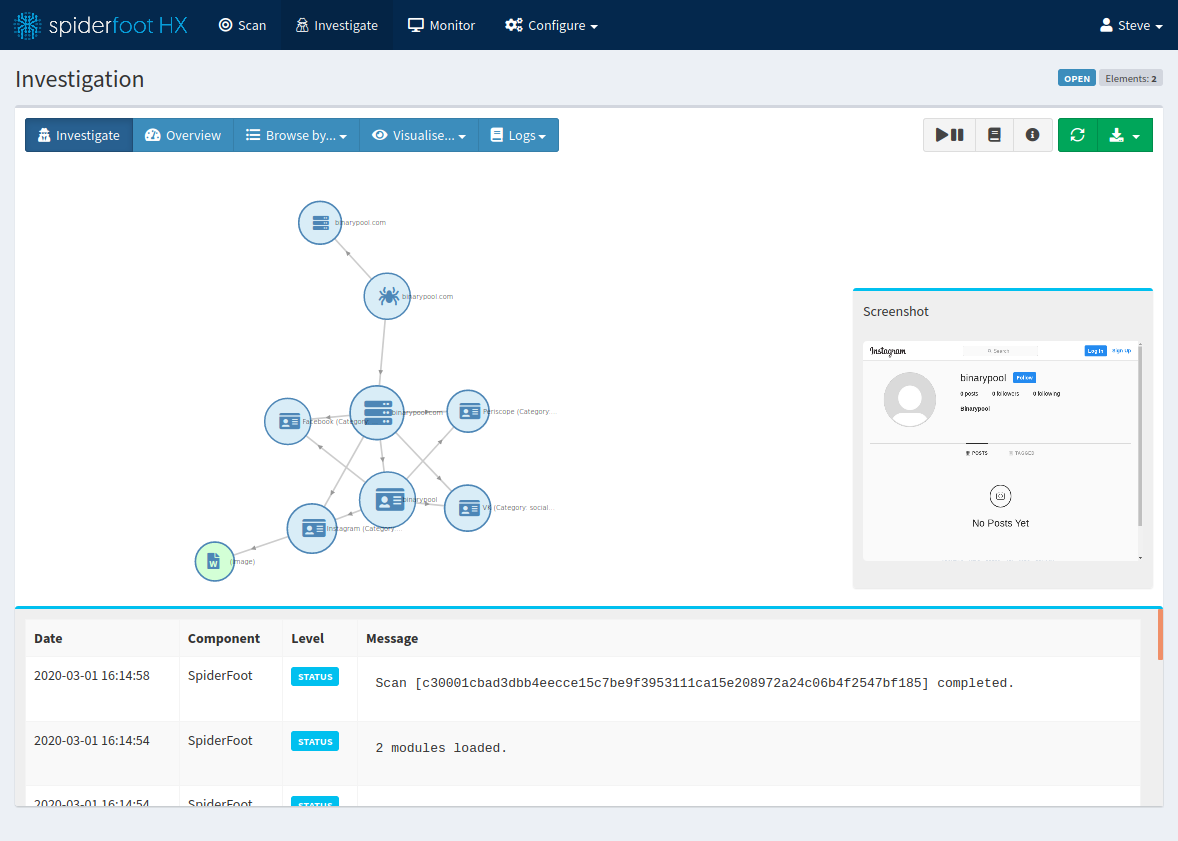Open the Scan menu in navbar
1178x841 pixels.
click(x=242, y=25)
